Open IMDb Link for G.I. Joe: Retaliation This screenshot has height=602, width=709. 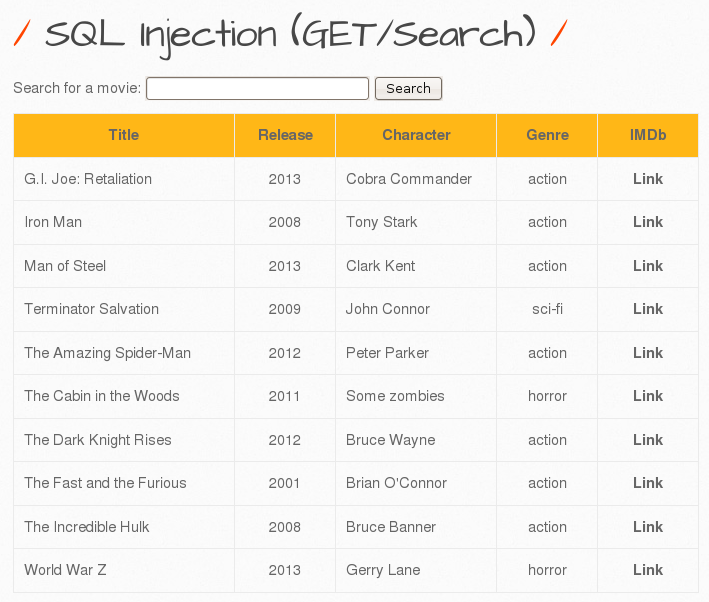(648, 179)
